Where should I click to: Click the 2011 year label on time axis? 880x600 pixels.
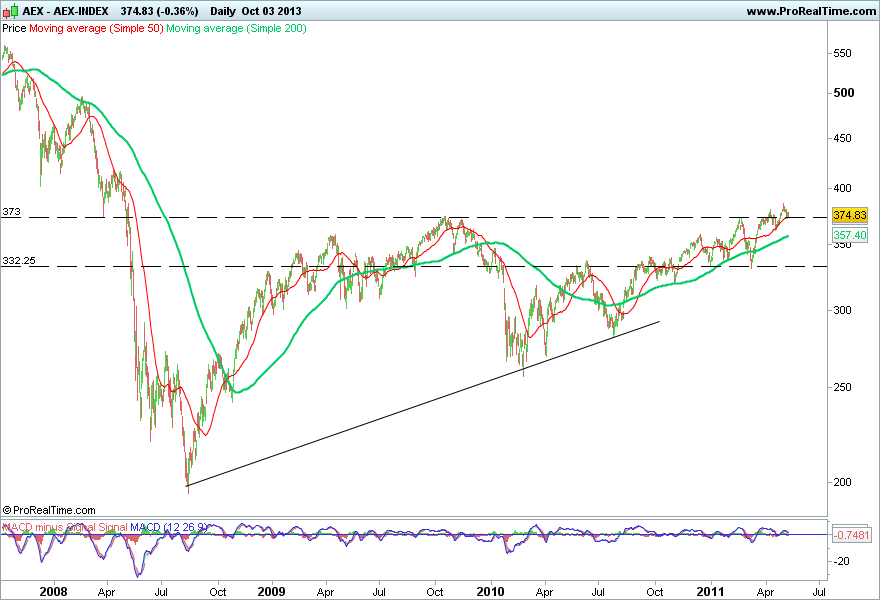coord(711,592)
